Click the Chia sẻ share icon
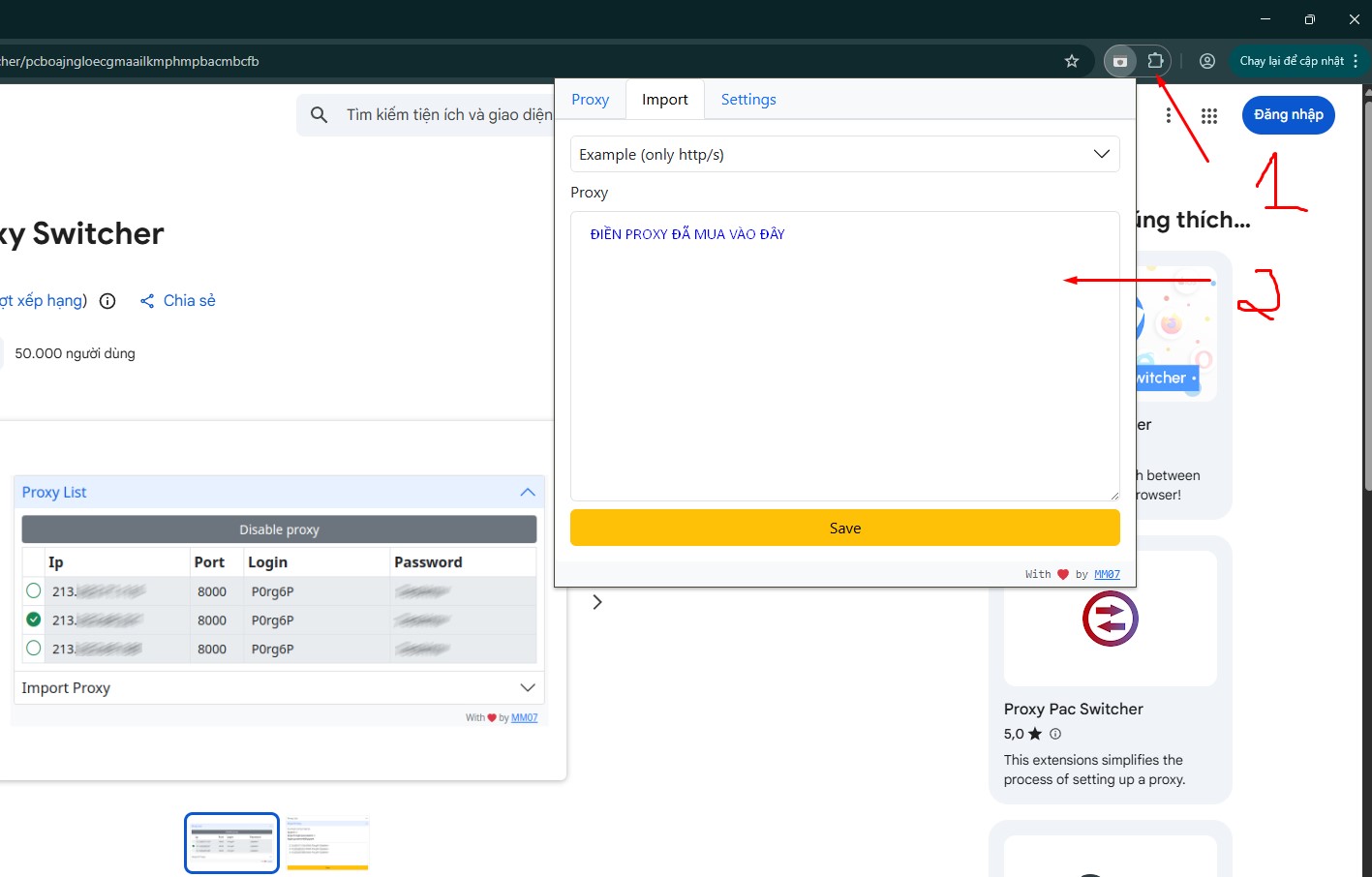The height and width of the screenshot is (877, 1372). (x=147, y=301)
